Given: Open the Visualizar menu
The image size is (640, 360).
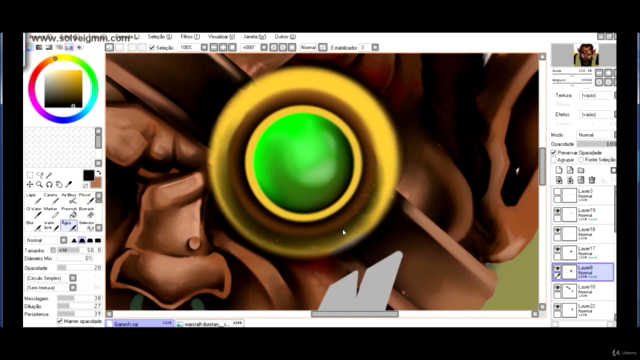Looking at the screenshot, I should (222, 37).
